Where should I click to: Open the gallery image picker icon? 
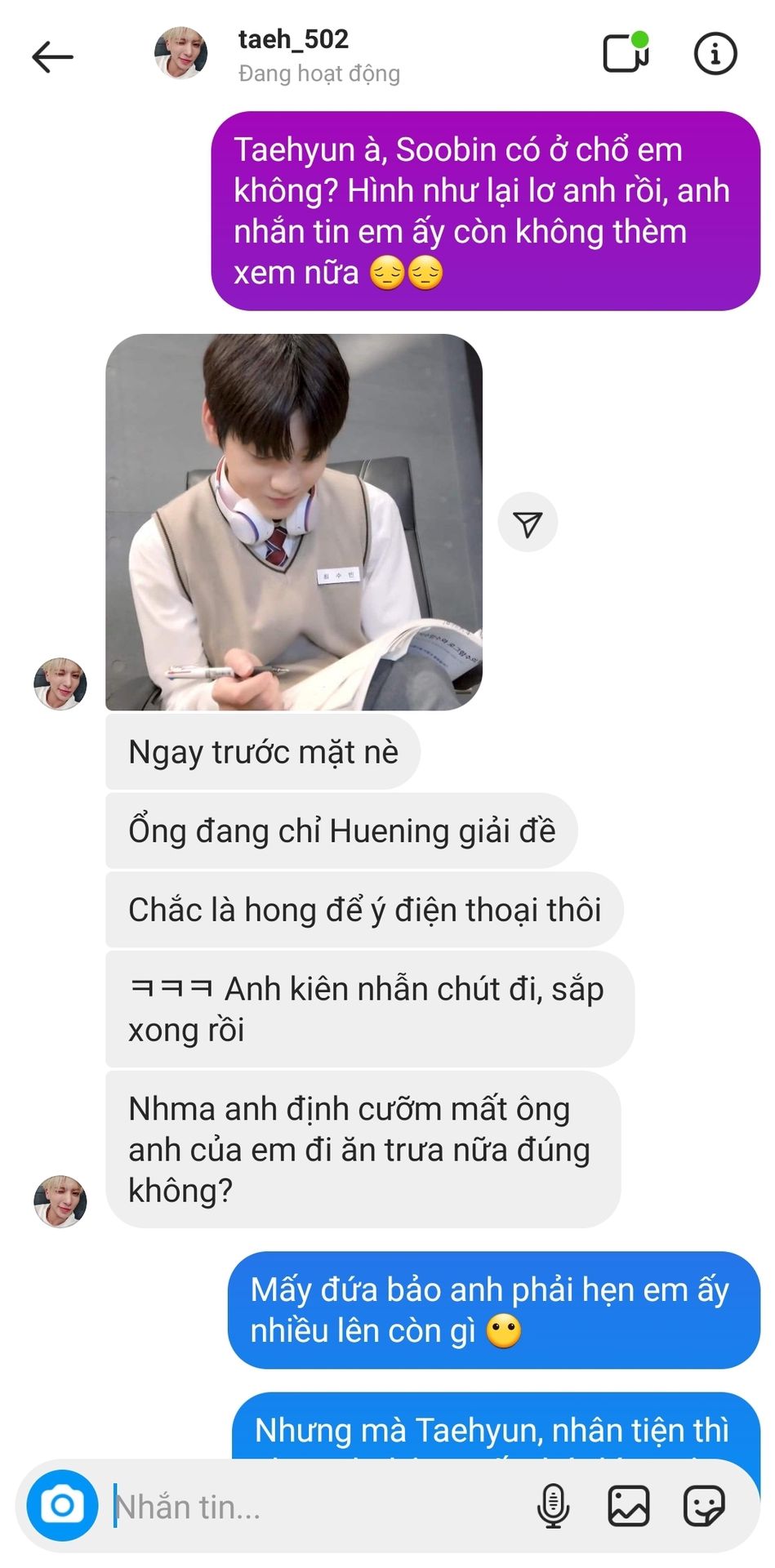628,1505
